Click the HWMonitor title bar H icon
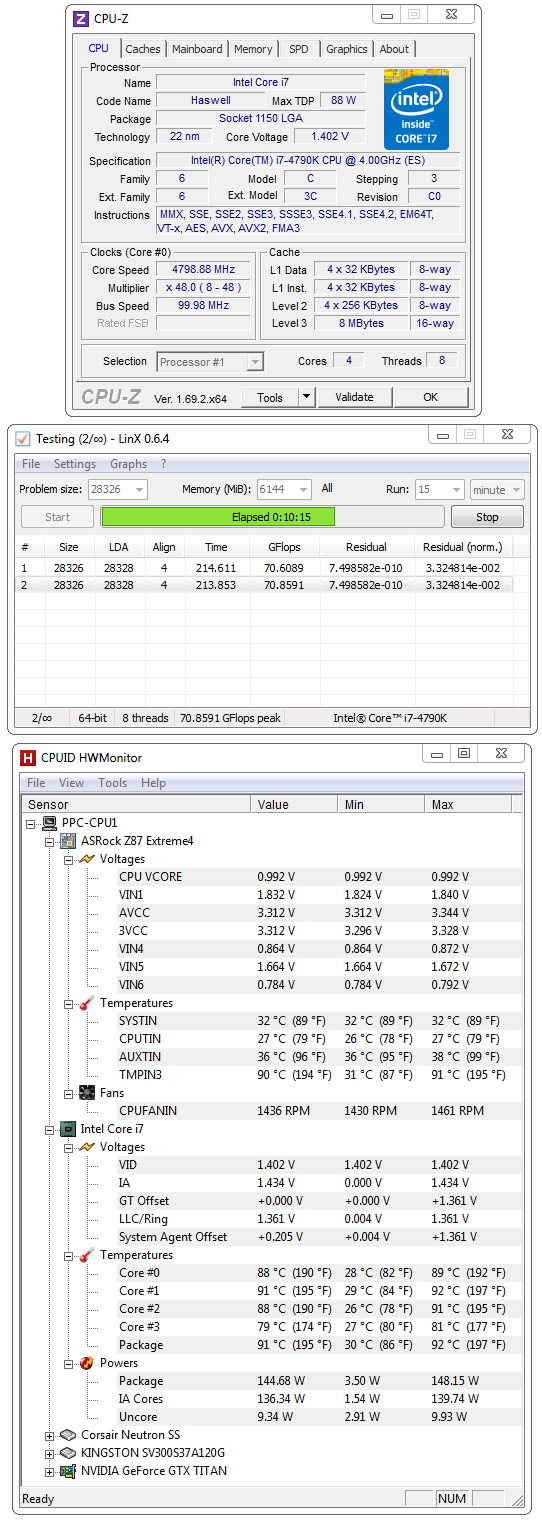The width and height of the screenshot is (542, 1526). [28, 757]
